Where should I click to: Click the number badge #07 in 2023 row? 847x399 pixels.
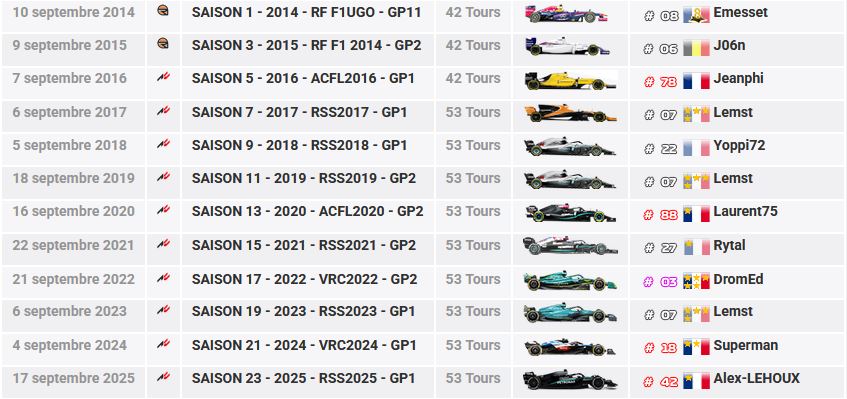pyautogui.click(x=661, y=315)
